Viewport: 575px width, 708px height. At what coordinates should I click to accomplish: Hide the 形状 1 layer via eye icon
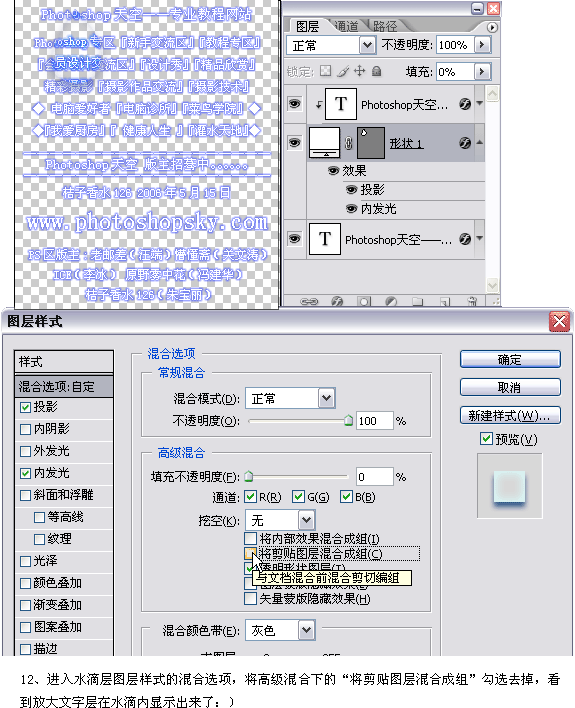[x=295, y=143]
